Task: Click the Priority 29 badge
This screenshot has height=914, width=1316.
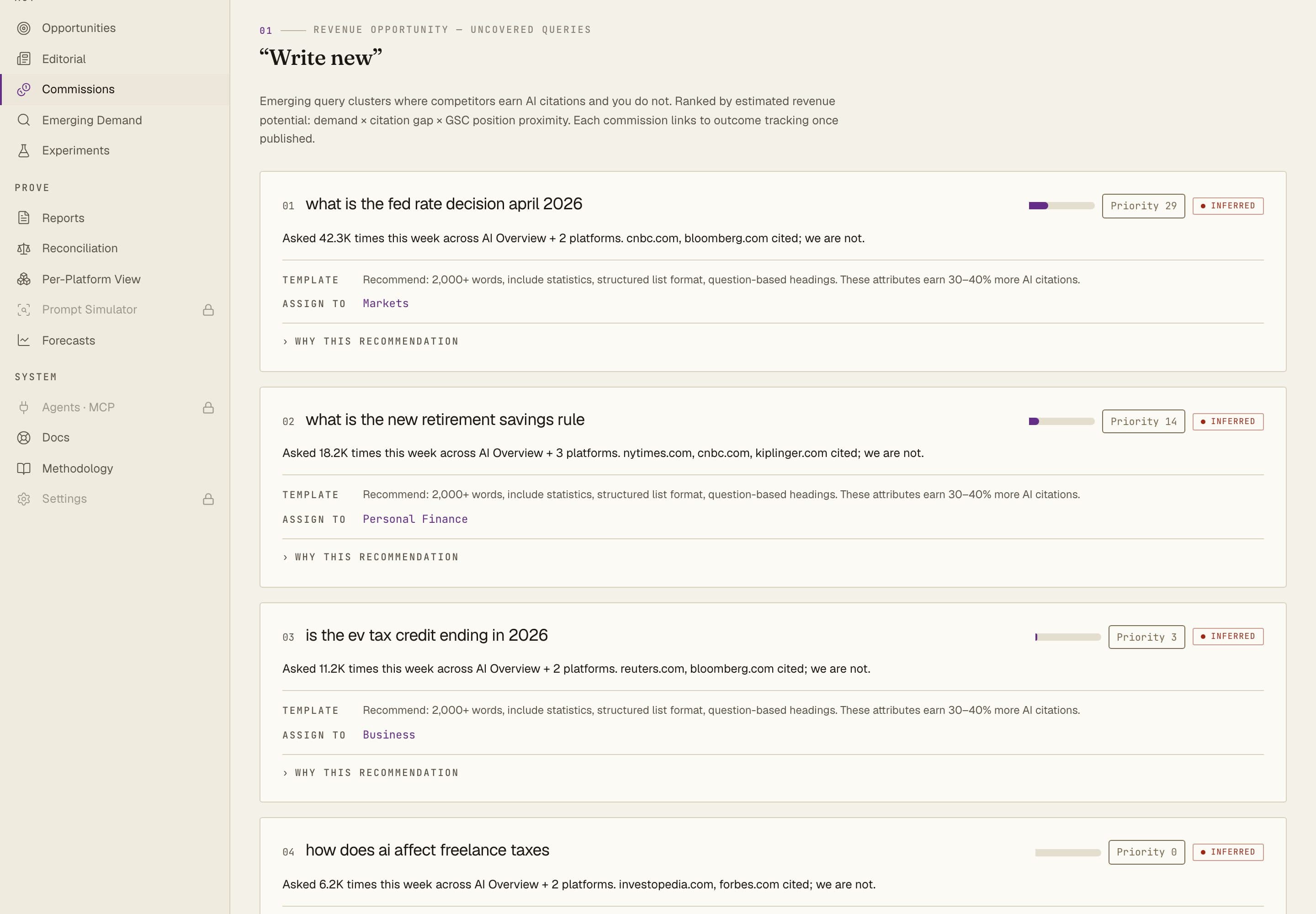Action: pos(1143,206)
